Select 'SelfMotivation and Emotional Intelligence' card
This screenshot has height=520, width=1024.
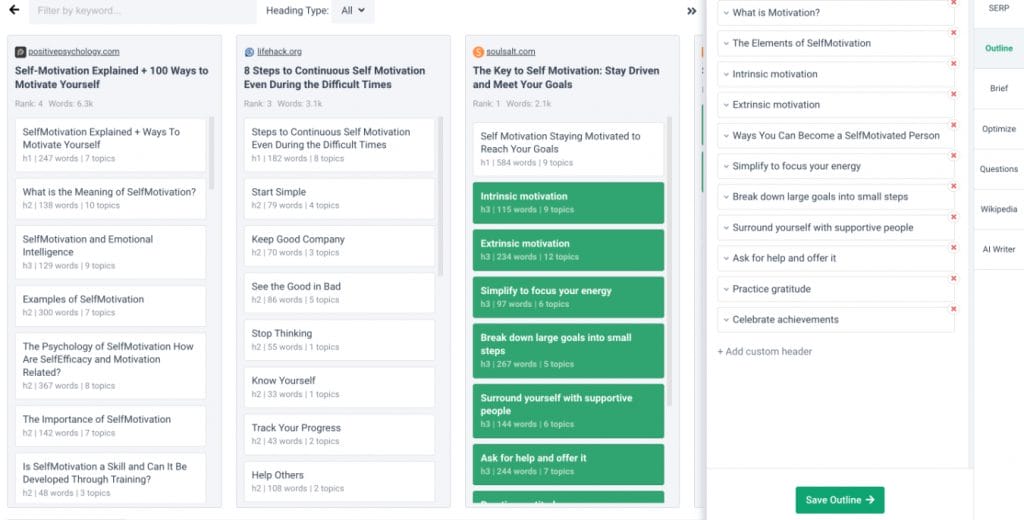point(110,252)
